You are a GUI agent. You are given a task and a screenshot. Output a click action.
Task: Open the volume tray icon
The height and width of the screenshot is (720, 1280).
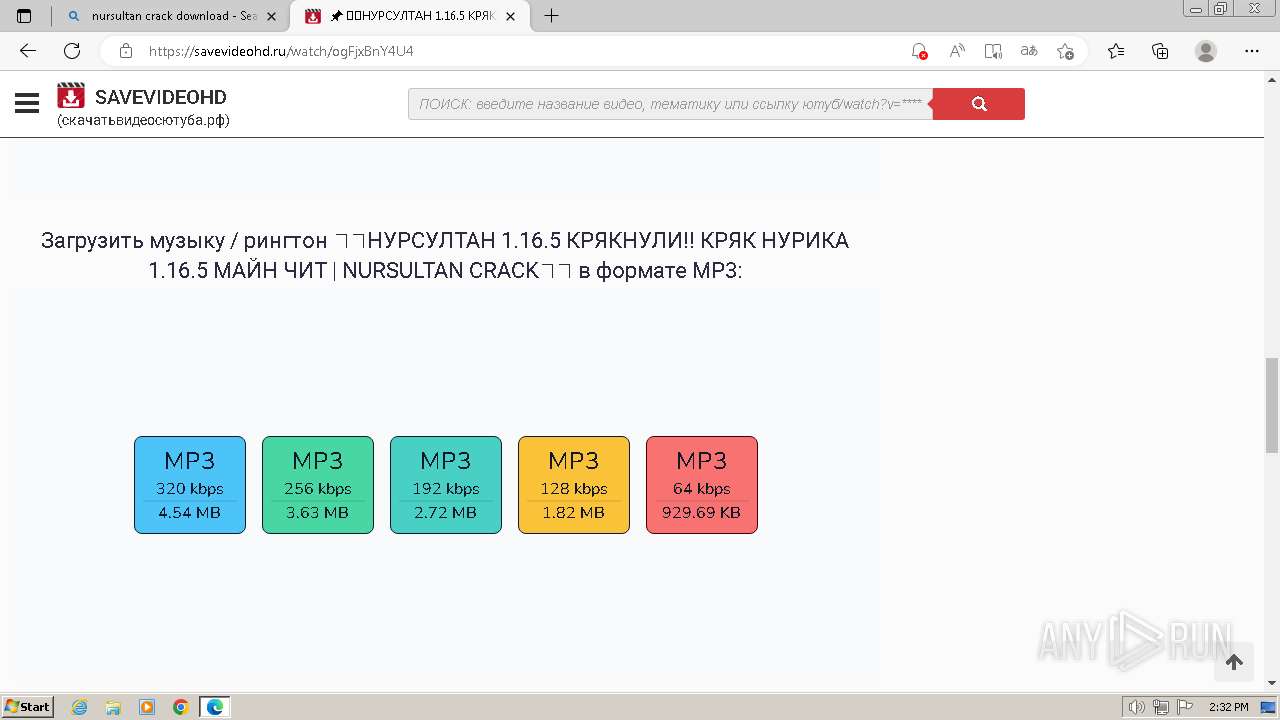tap(1137, 707)
